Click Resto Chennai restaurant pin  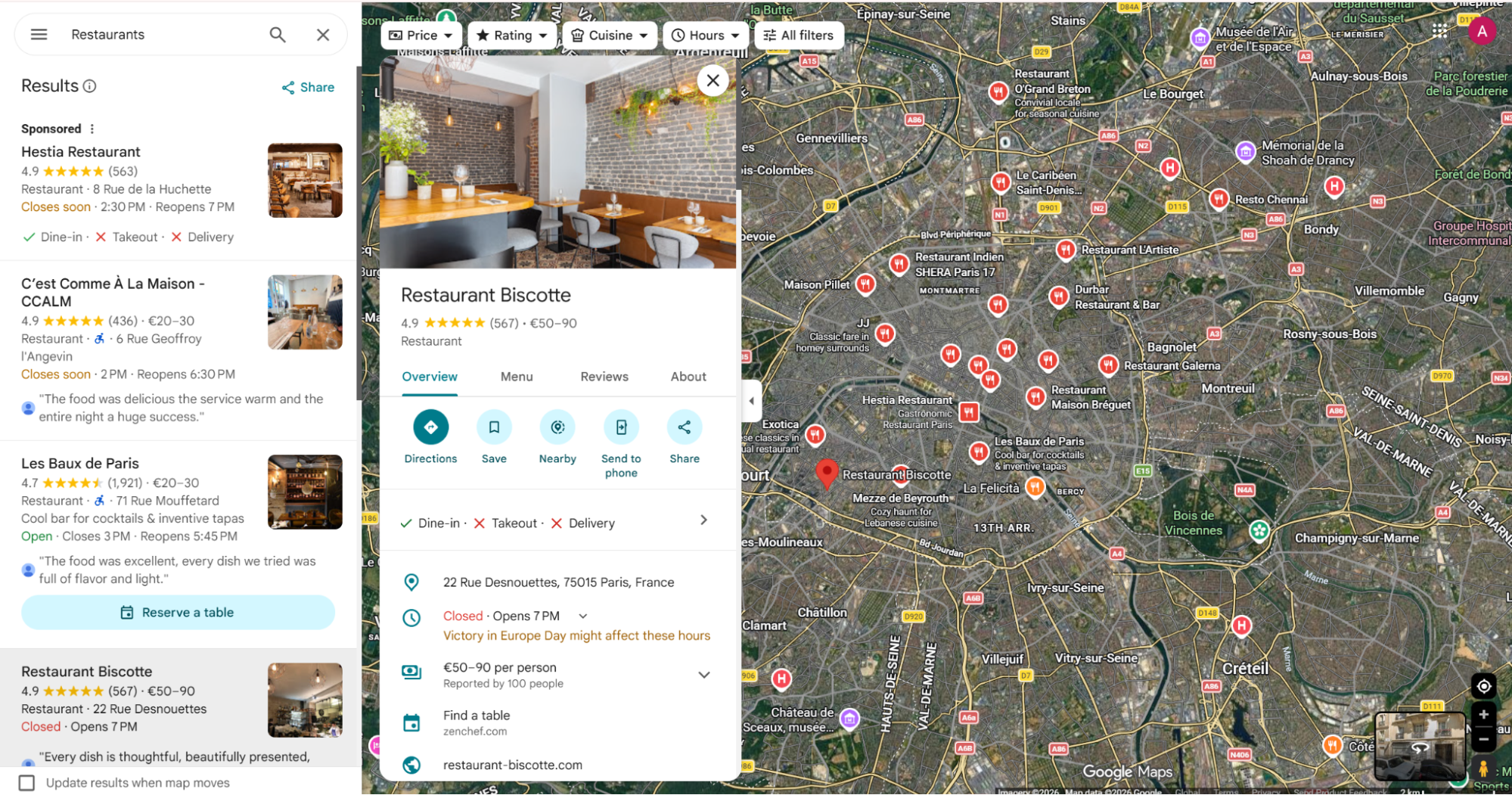click(1219, 200)
